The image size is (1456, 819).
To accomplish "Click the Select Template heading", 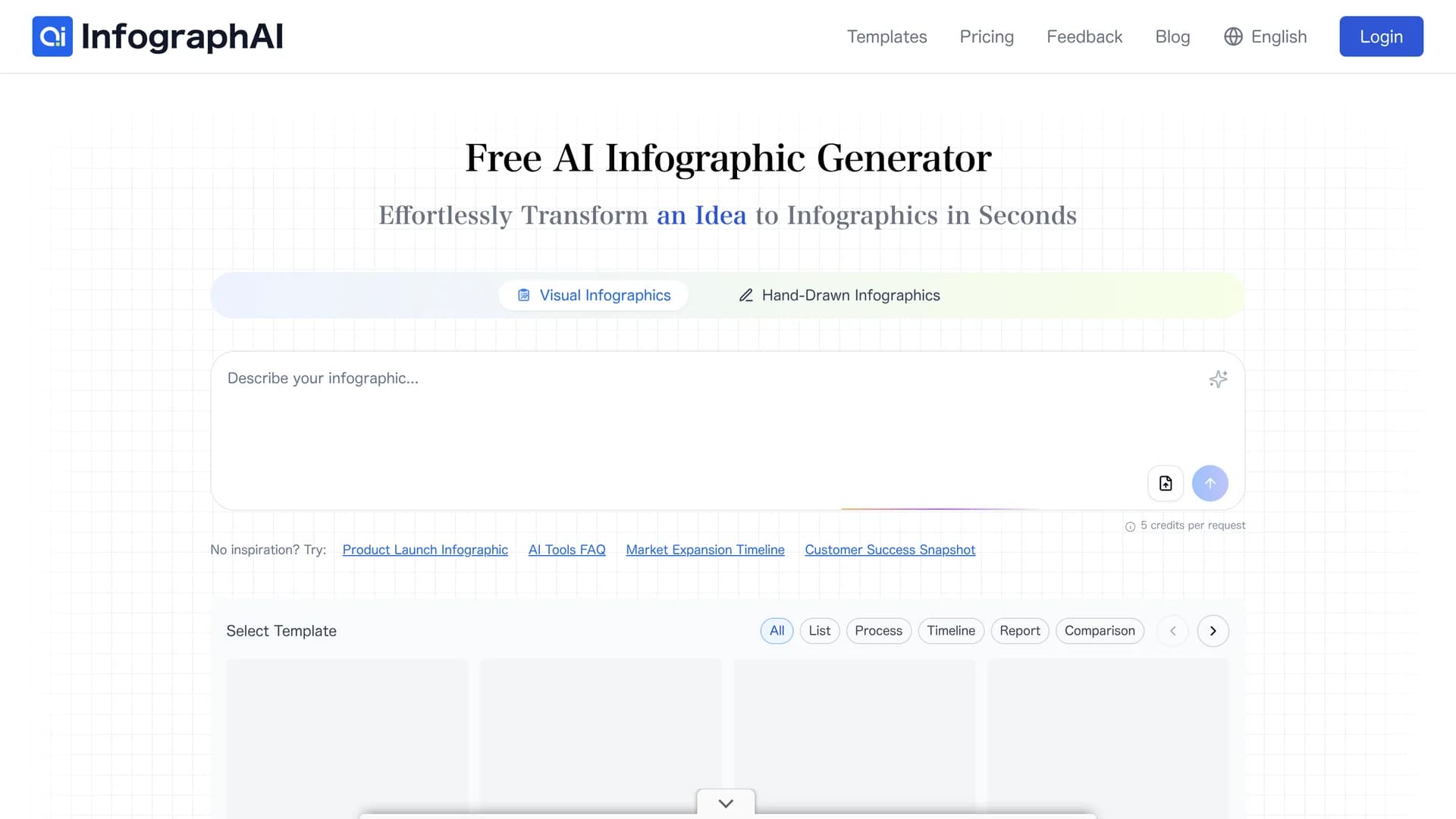I will tap(281, 631).
